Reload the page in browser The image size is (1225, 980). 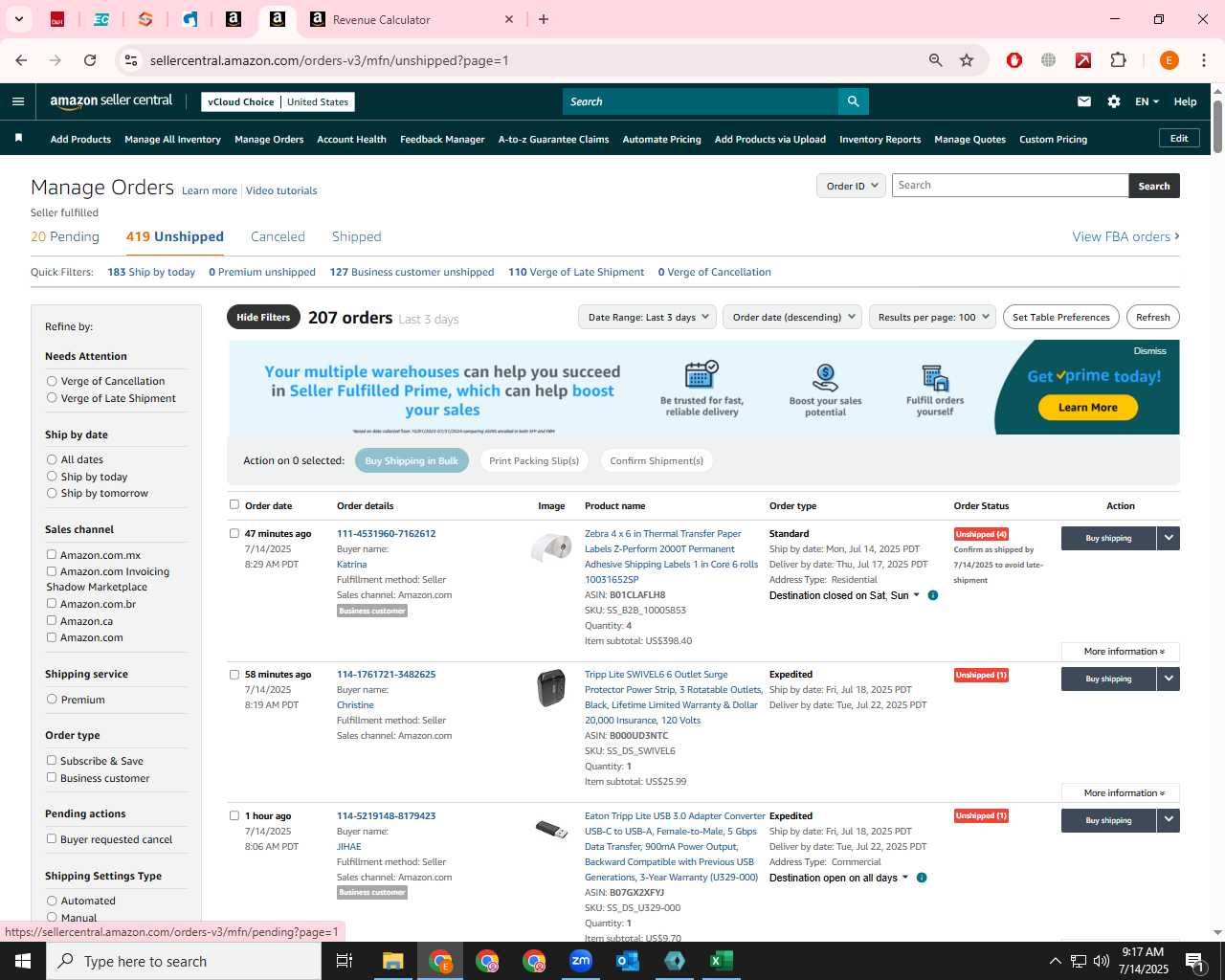(x=90, y=60)
